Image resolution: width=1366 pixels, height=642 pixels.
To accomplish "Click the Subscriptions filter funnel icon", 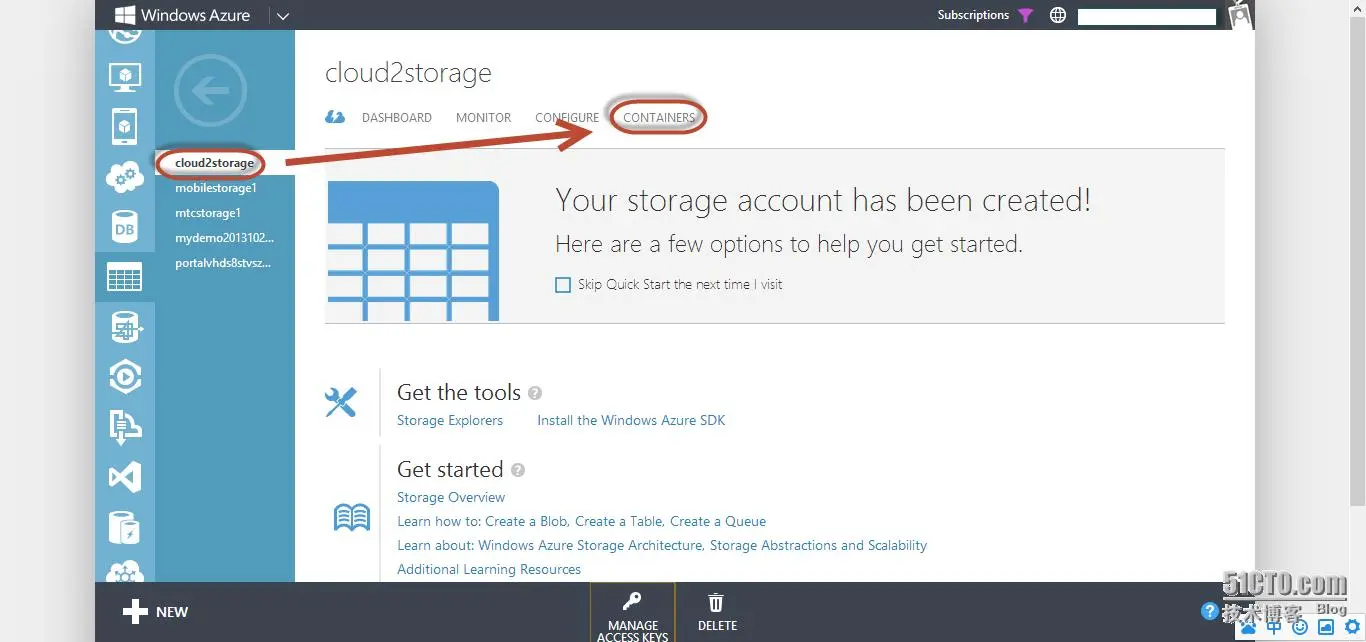I will (x=1025, y=15).
